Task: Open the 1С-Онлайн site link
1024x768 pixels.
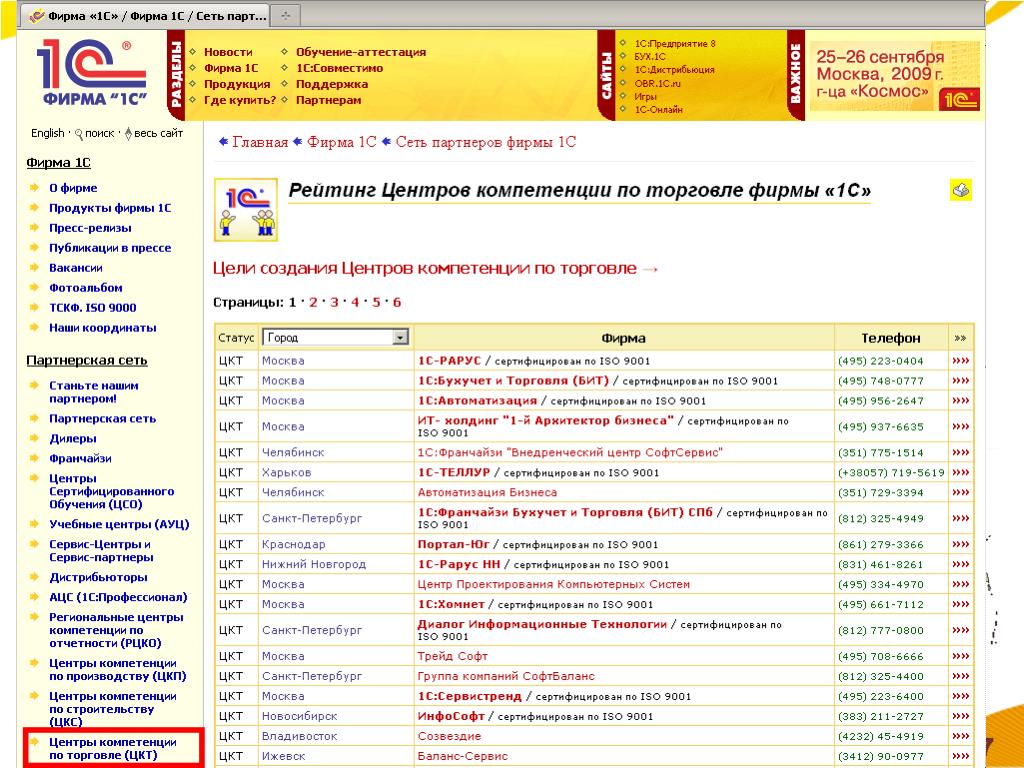Action: pyautogui.click(x=659, y=110)
